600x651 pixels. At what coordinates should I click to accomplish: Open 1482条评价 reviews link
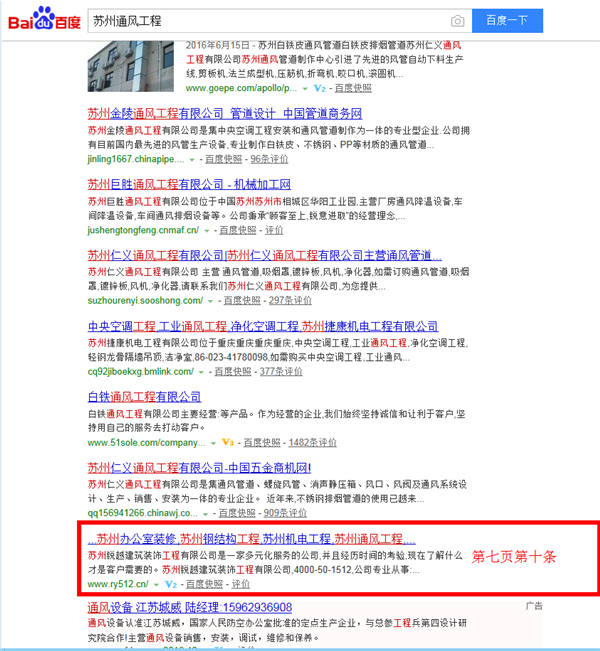pos(312,442)
